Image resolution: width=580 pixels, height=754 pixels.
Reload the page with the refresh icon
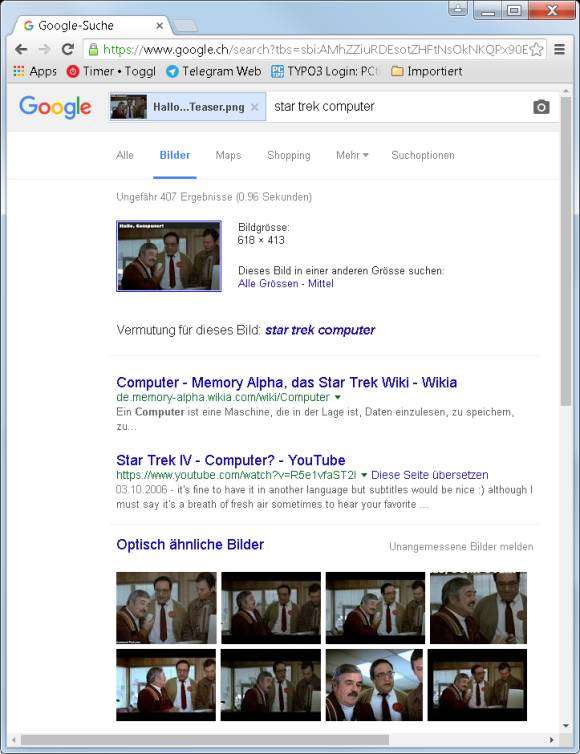pyautogui.click(x=68, y=49)
